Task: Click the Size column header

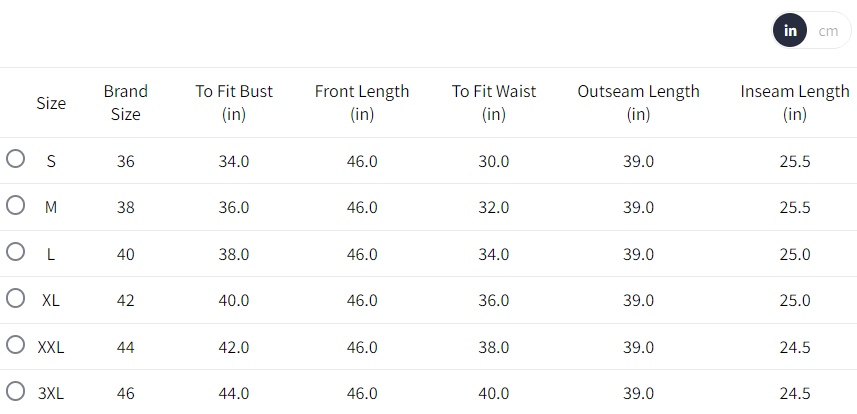Action: coord(51,103)
